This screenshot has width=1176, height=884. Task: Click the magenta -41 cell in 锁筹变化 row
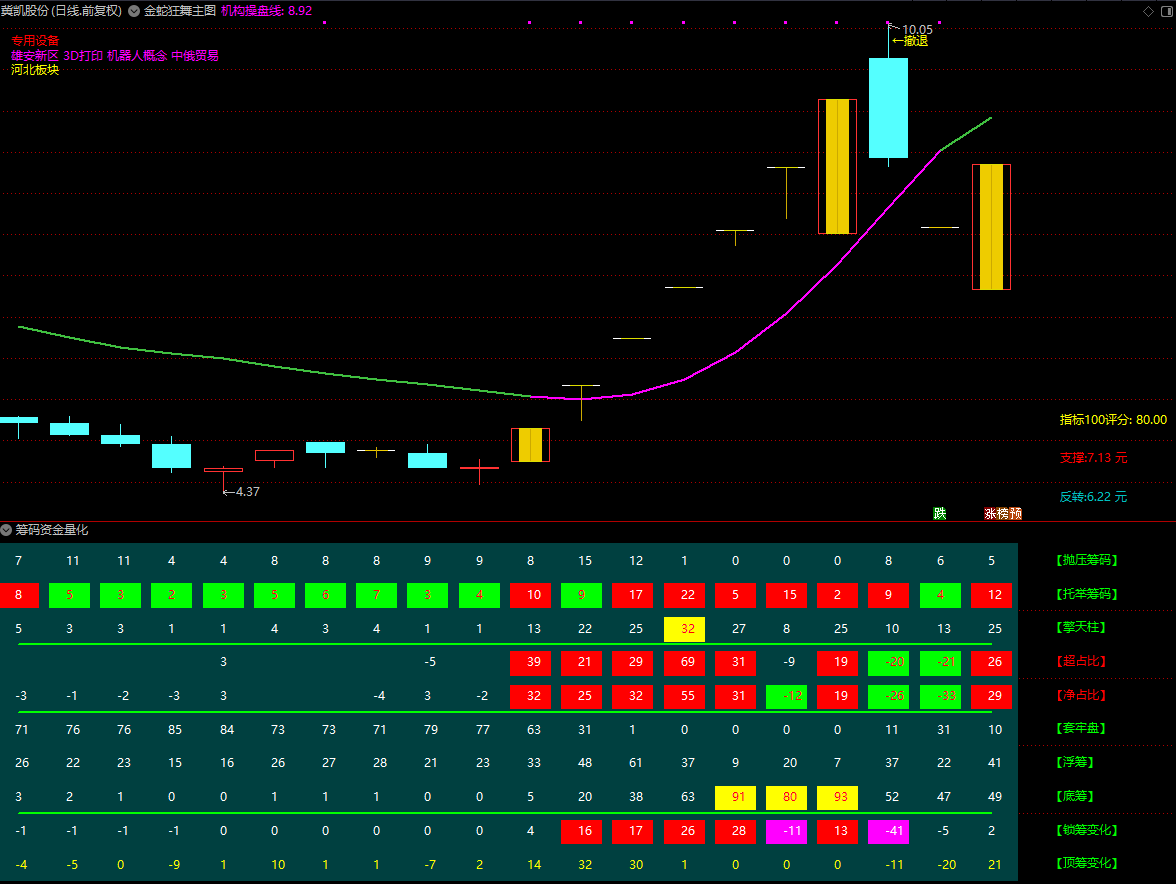(889, 831)
